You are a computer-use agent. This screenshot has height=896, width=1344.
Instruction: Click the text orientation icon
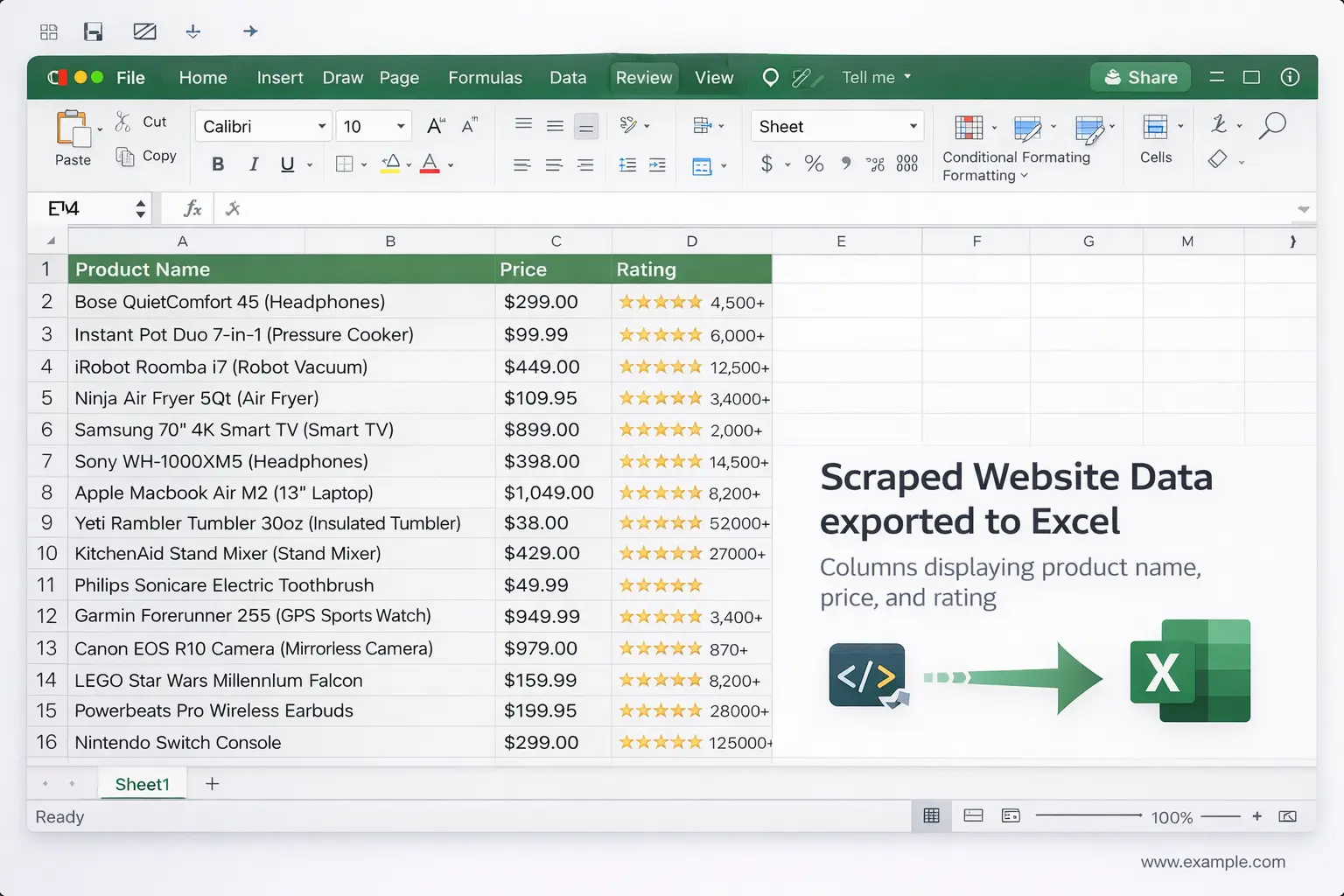click(x=628, y=125)
